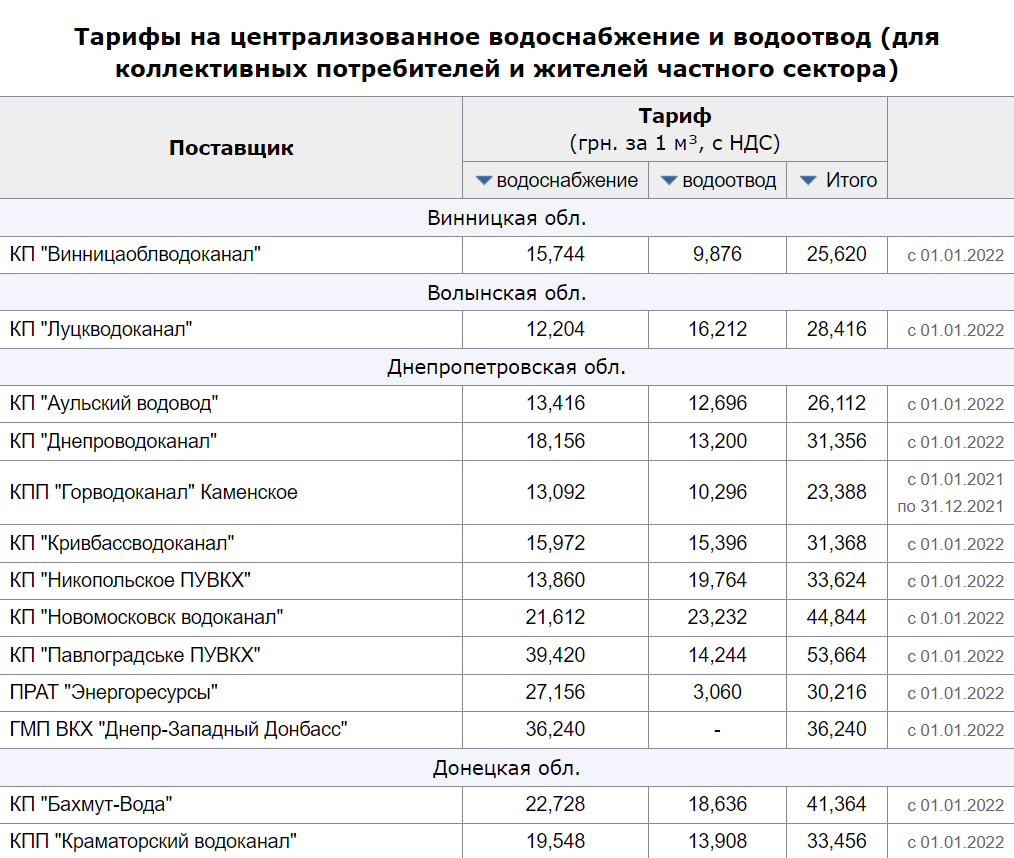Click the date range ending 31.12.2021

pyautogui.click(x=950, y=507)
